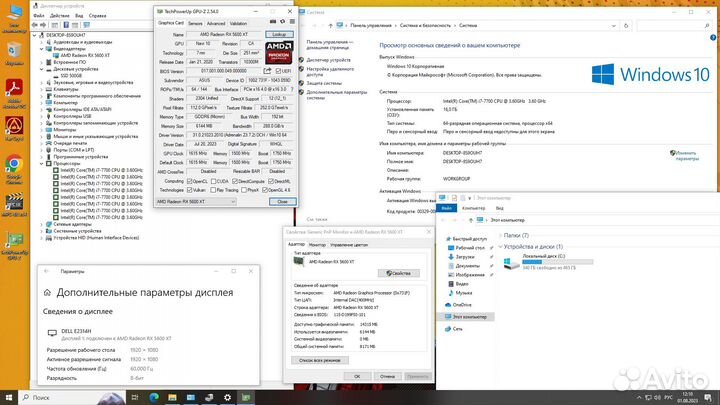Click the AMD Radeon logo in GPU-Z

click(279, 52)
